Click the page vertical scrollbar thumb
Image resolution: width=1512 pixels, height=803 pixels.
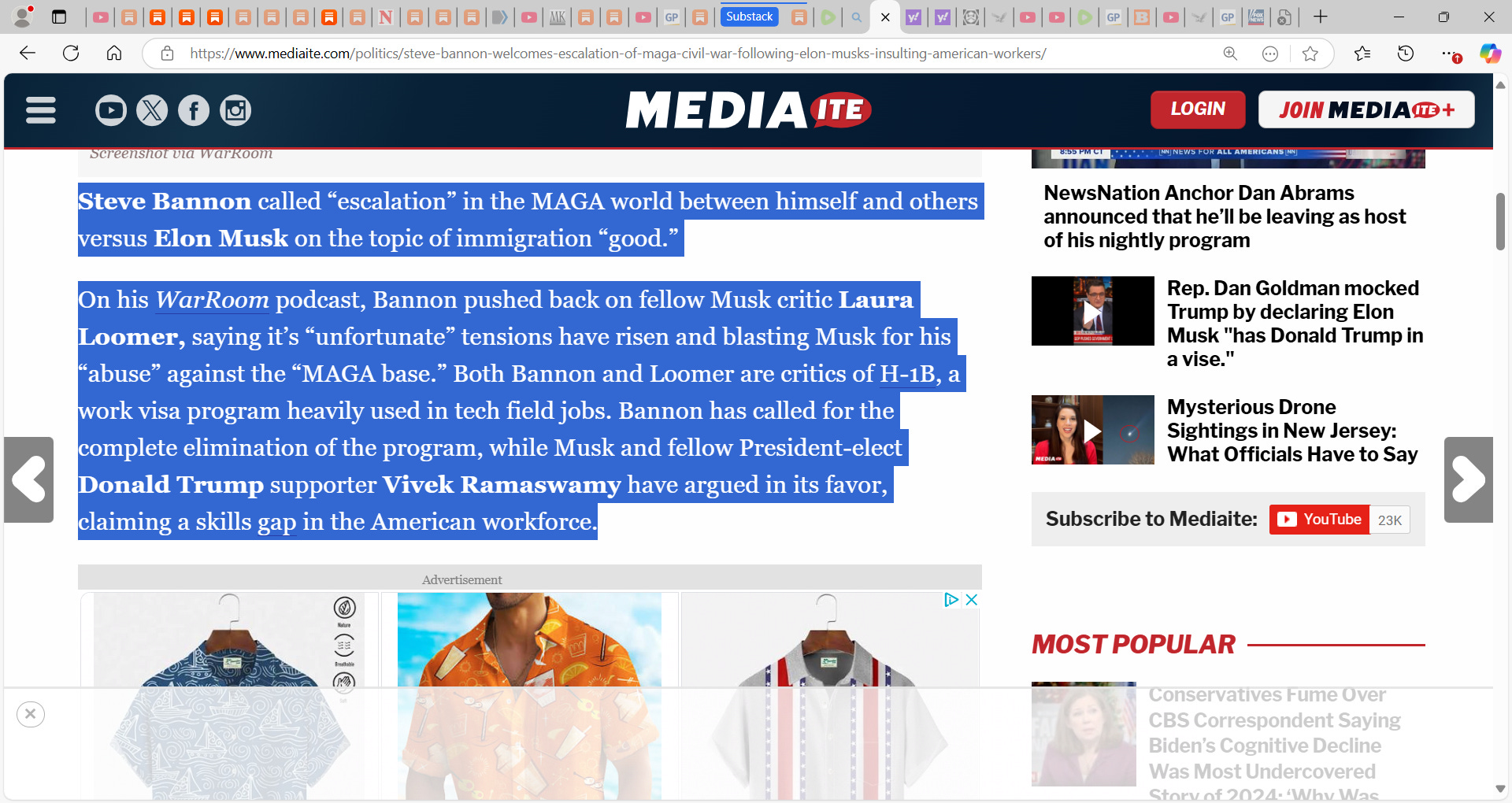[x=1500, y=221]
